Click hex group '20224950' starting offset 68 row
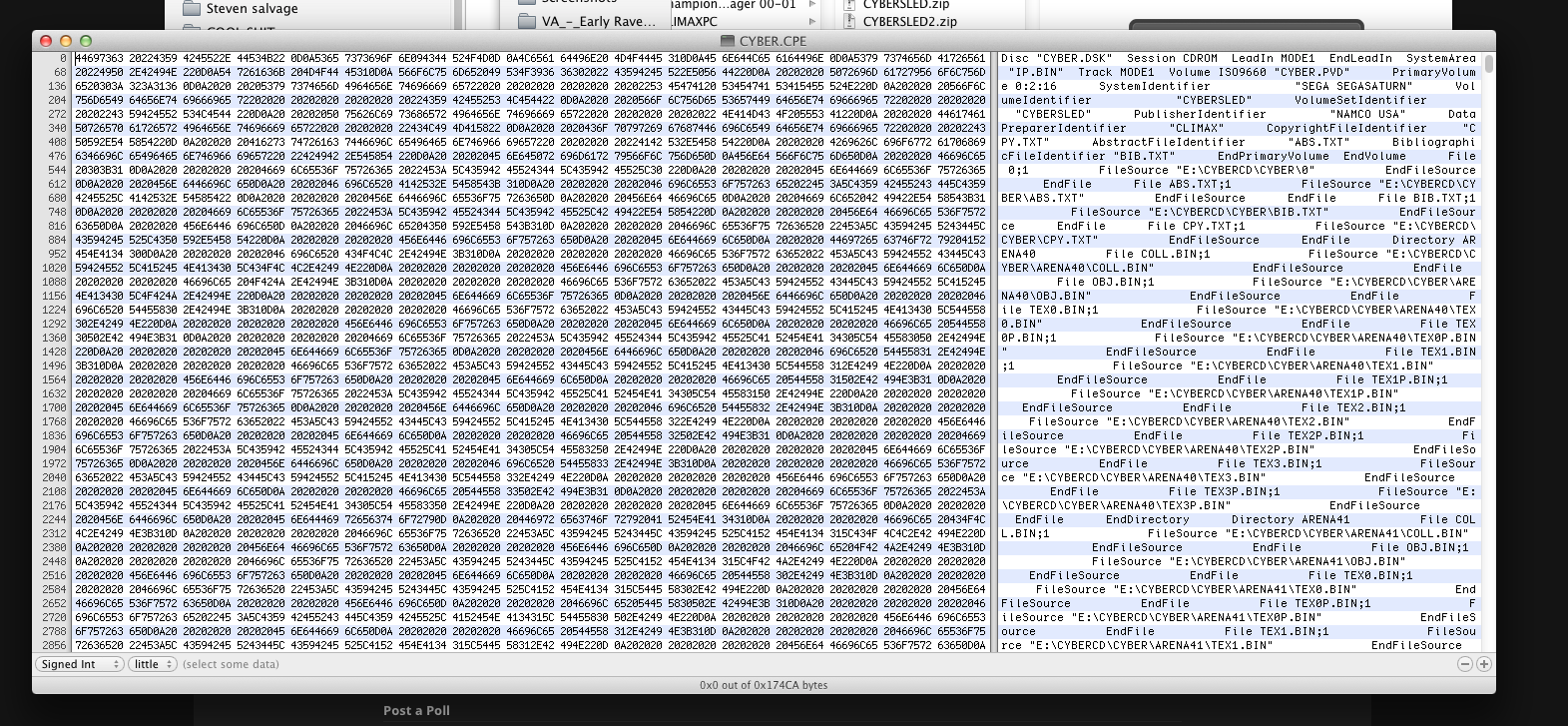The height and width of the screenshot is (726, 1568). tap(100, 73)
